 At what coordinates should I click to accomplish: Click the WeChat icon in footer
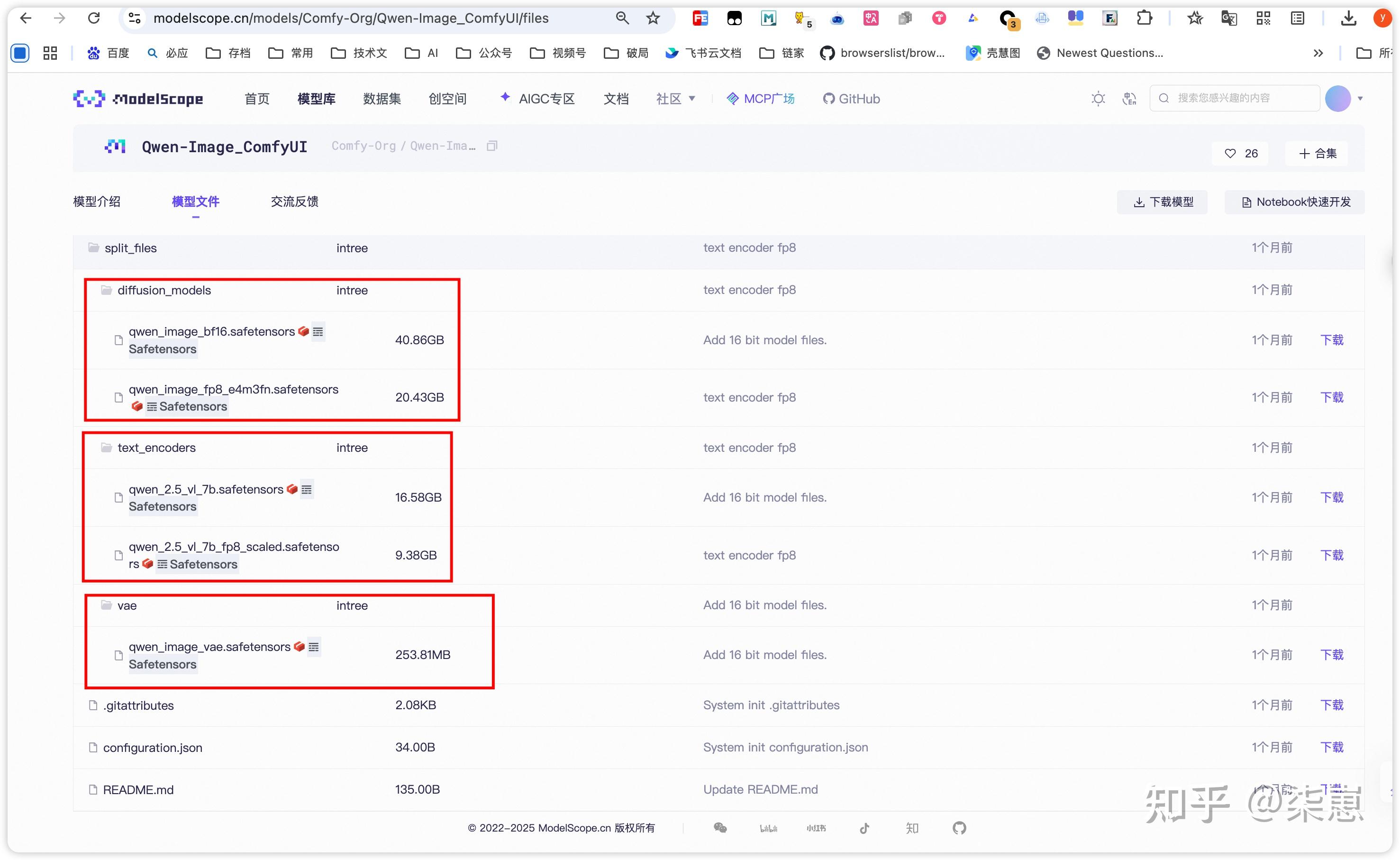pyautogui.click(x=719, y=828)
